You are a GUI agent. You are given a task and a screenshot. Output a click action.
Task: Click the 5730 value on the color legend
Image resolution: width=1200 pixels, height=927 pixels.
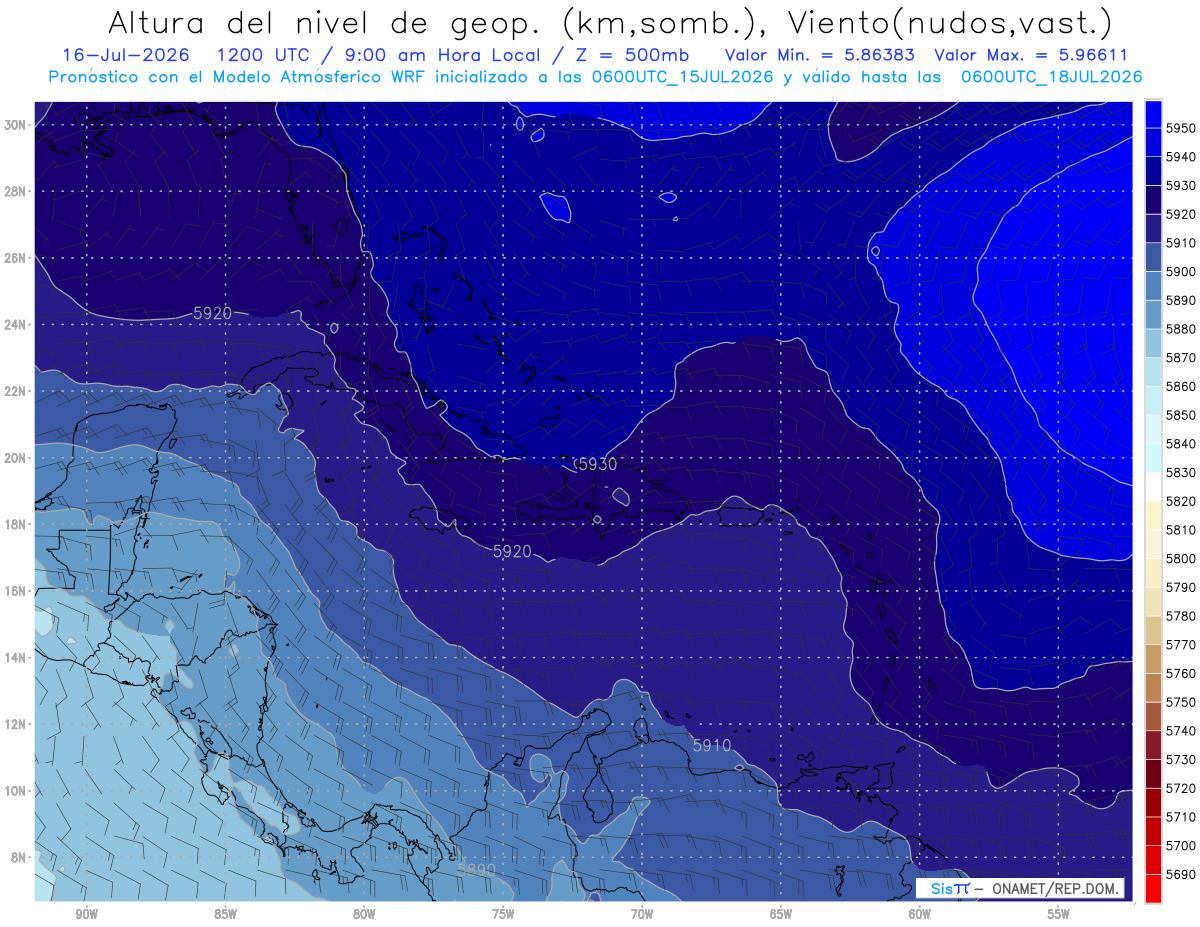[x=1181, y=759]
